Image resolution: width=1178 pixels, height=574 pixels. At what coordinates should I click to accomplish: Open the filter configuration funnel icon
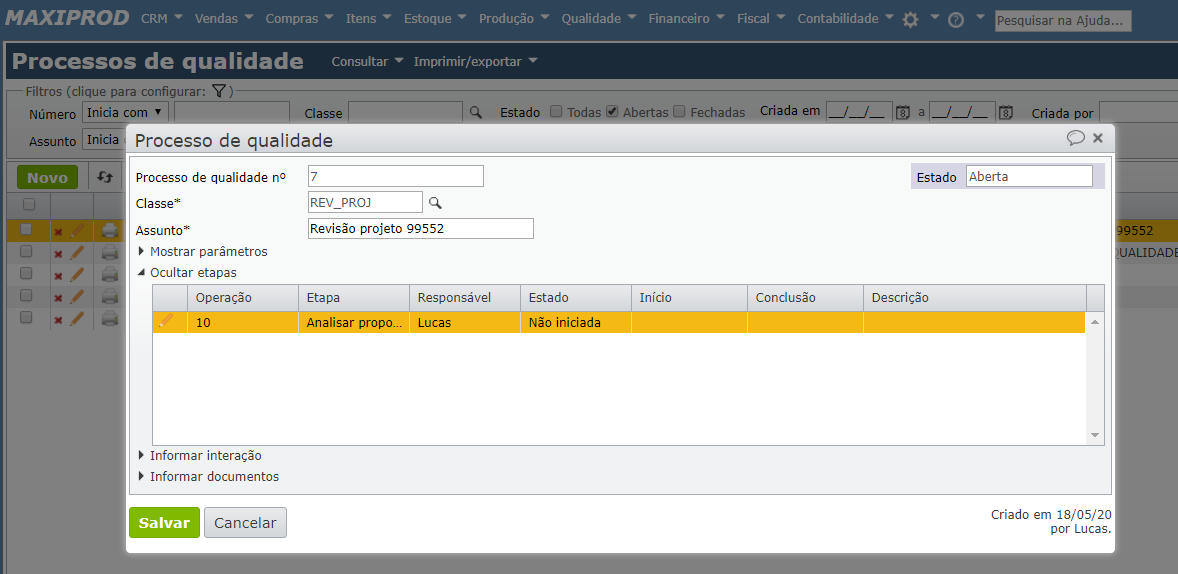pos(219,91)
